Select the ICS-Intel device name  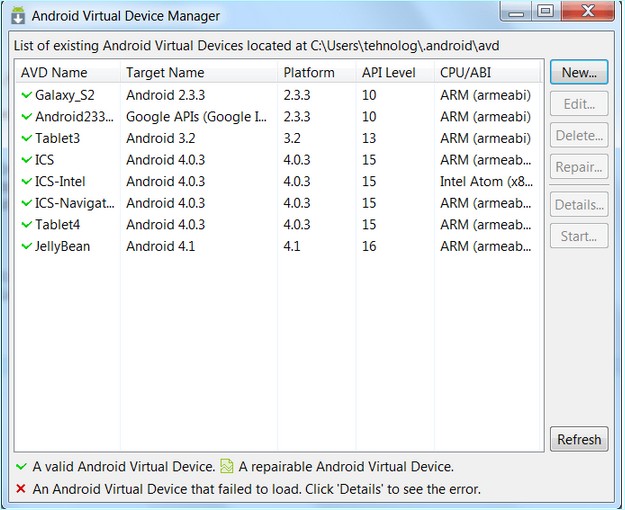click(x=60, y=181)
